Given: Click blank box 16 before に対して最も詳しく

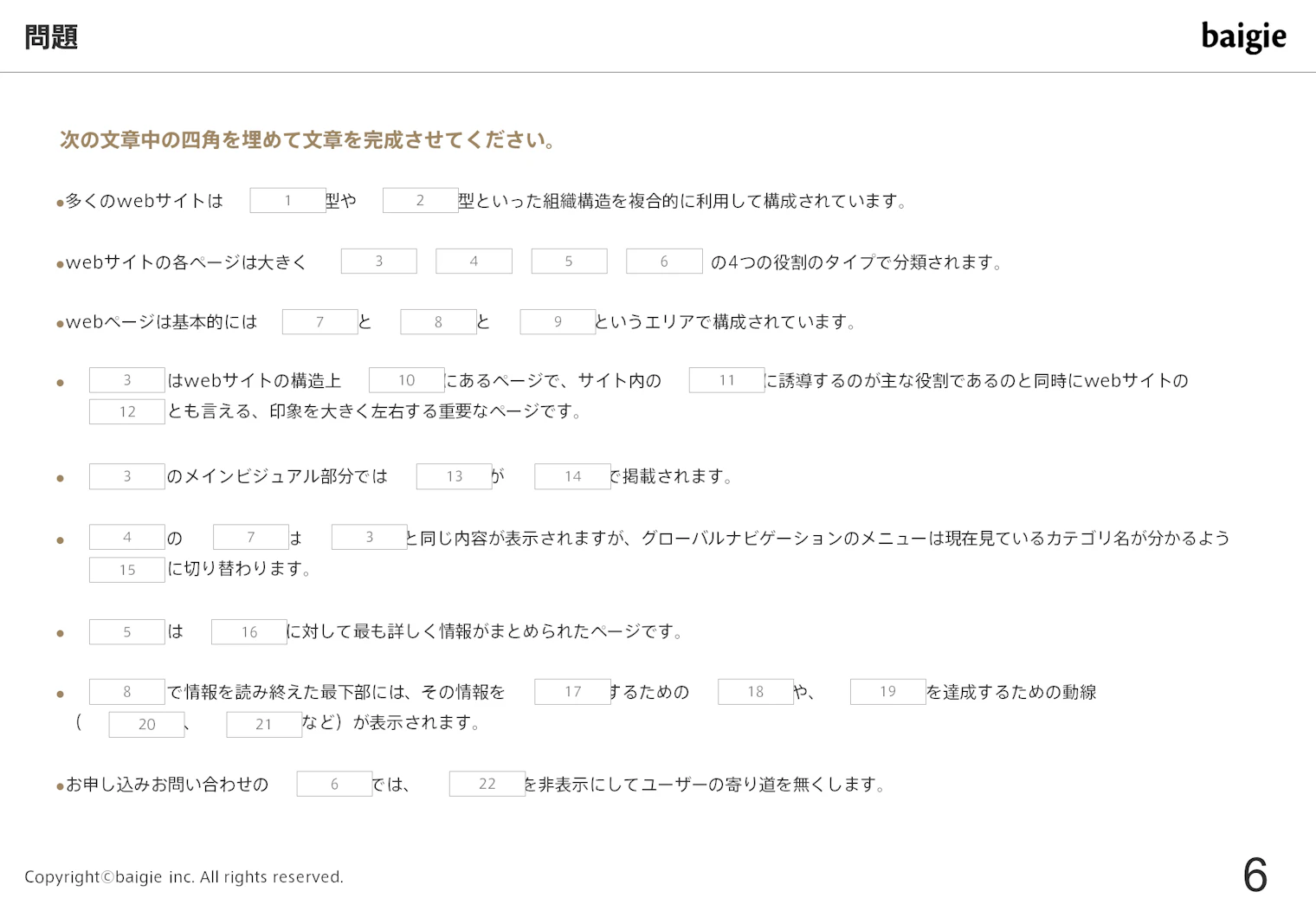Looking at the screenshot, I should (248, 632).
